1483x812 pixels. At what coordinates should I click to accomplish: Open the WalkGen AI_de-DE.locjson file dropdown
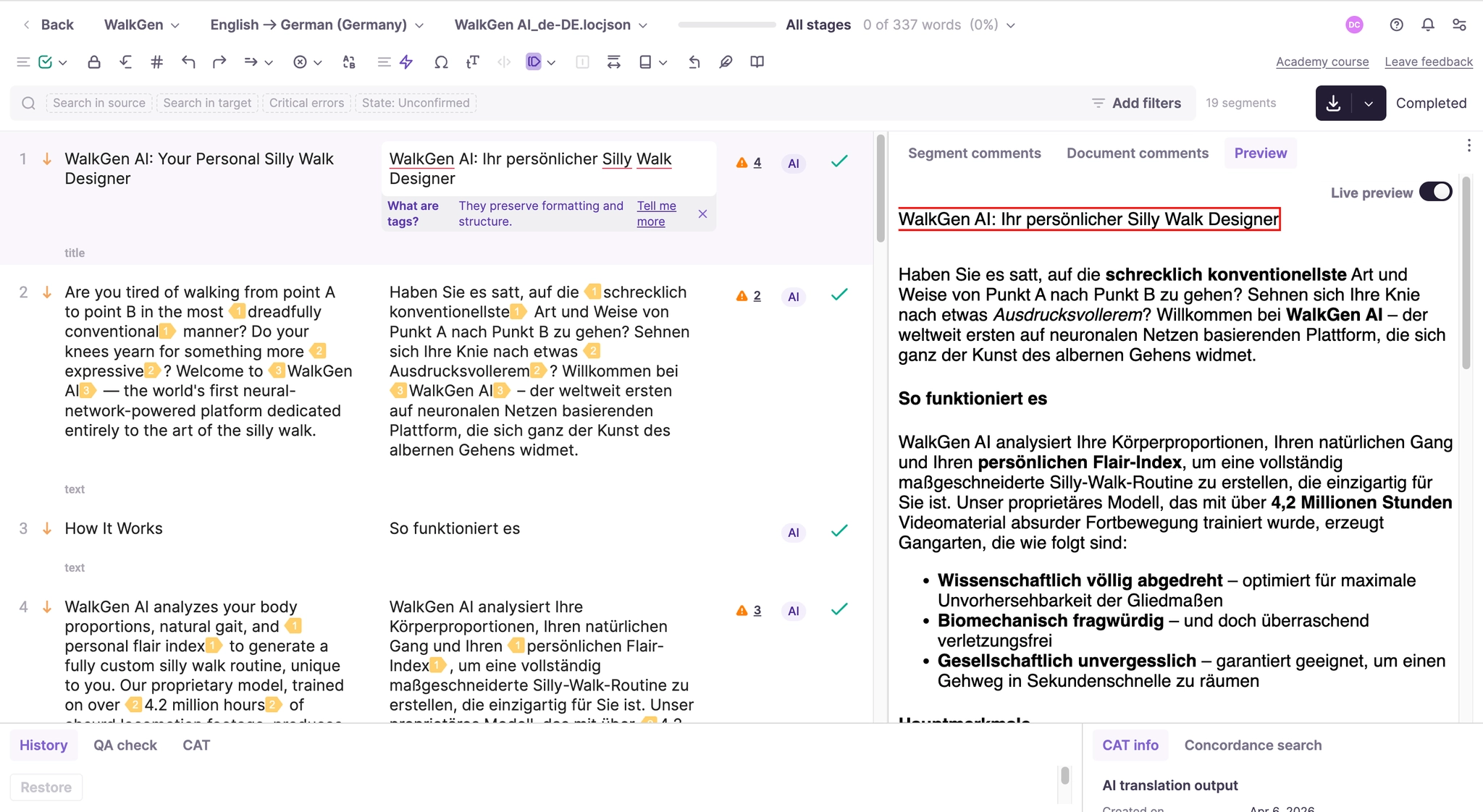tap(551, 25)
